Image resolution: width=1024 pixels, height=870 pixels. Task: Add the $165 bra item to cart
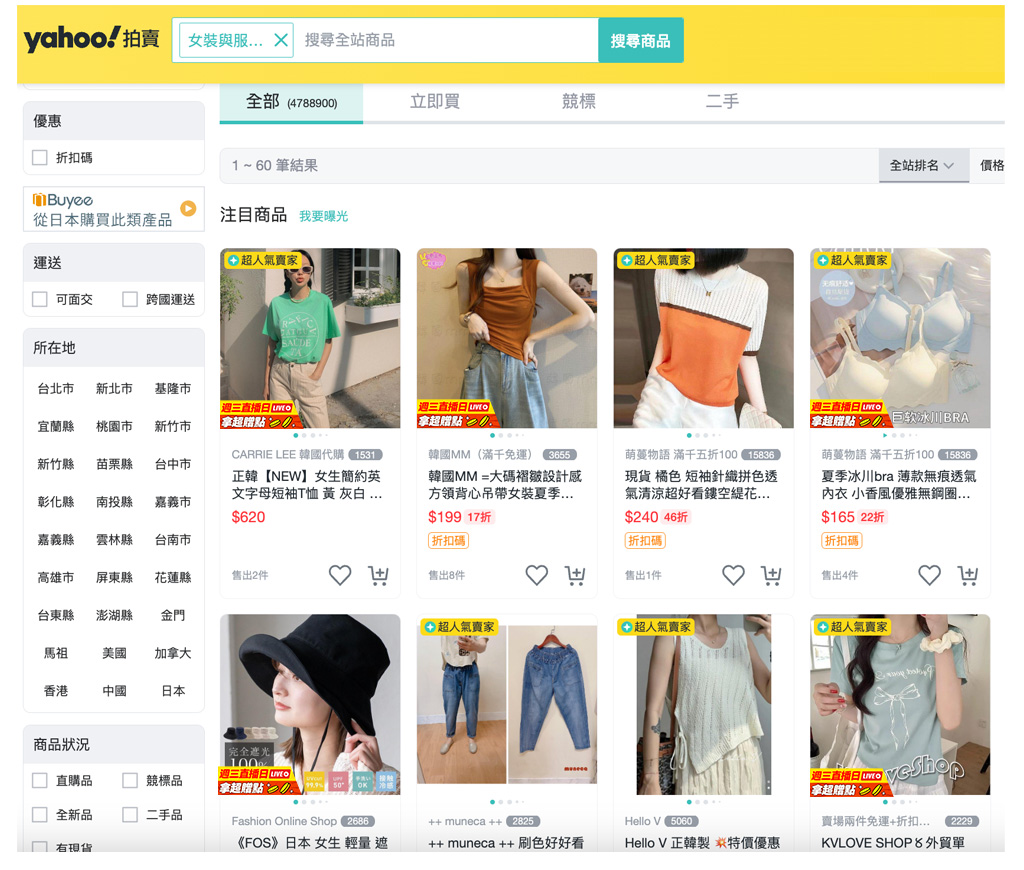click(968, 575)
